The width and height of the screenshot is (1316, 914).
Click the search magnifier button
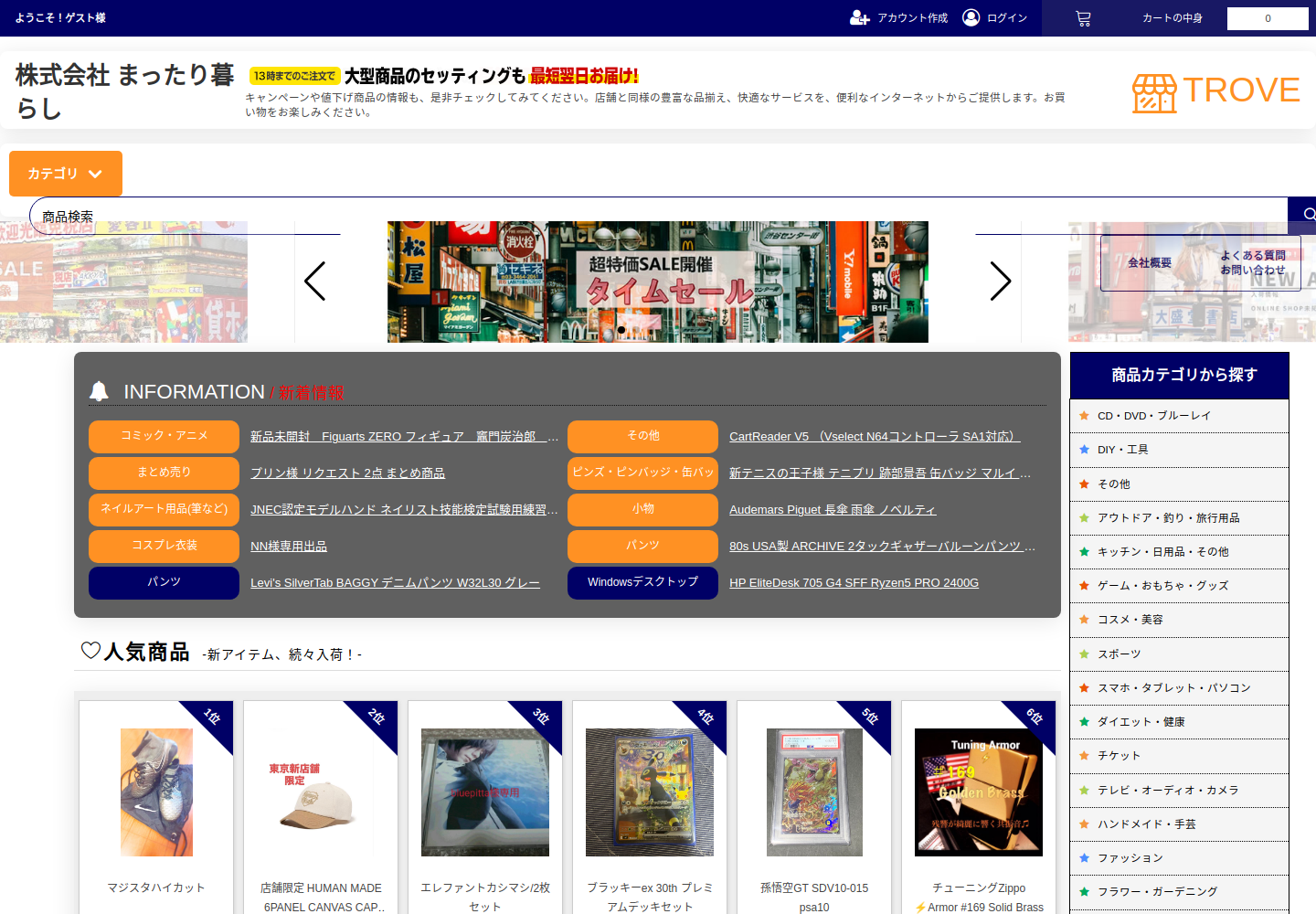click(x=1307, y=215)
